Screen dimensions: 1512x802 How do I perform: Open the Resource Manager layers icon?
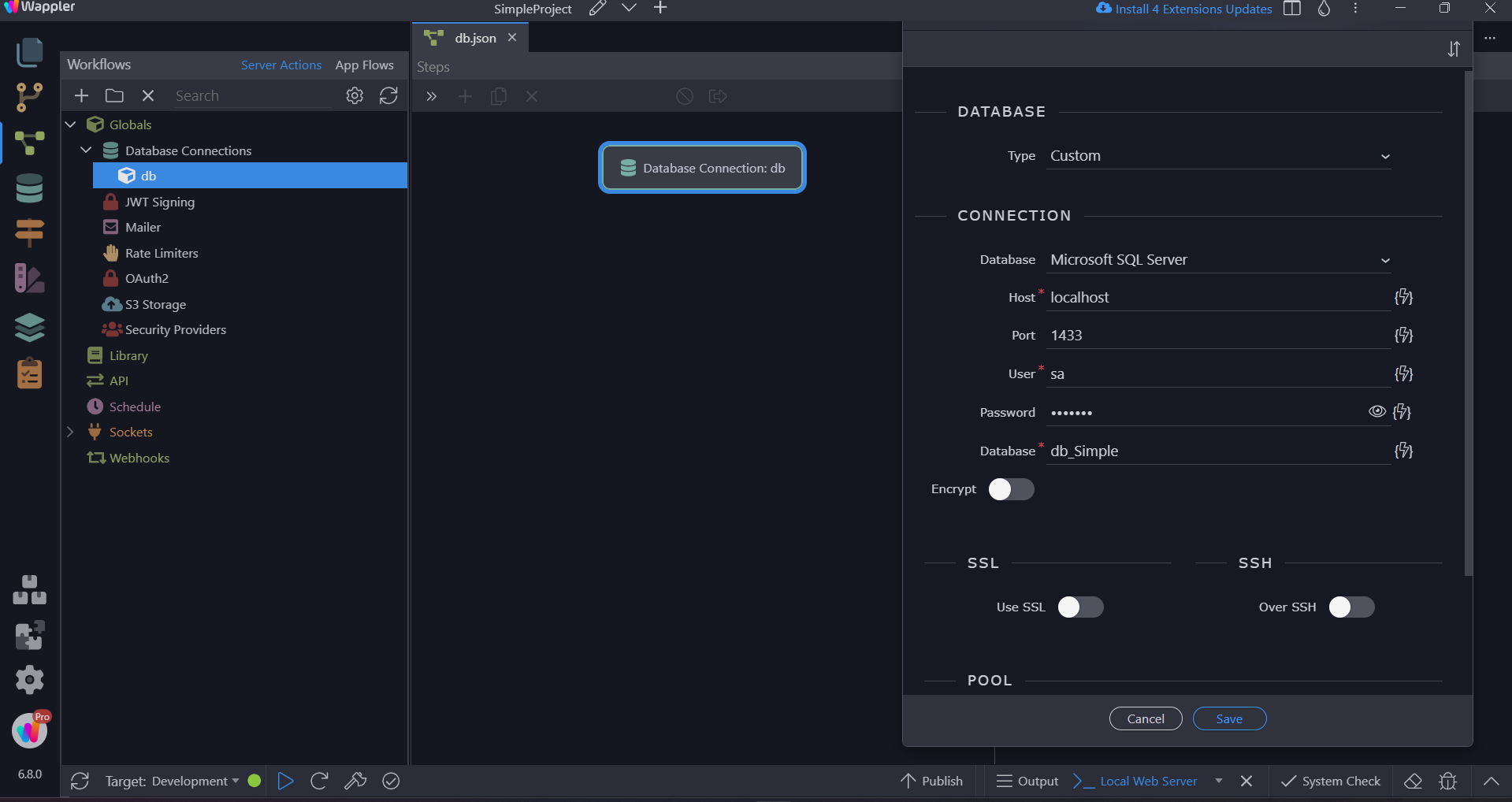tap(29, 328)
